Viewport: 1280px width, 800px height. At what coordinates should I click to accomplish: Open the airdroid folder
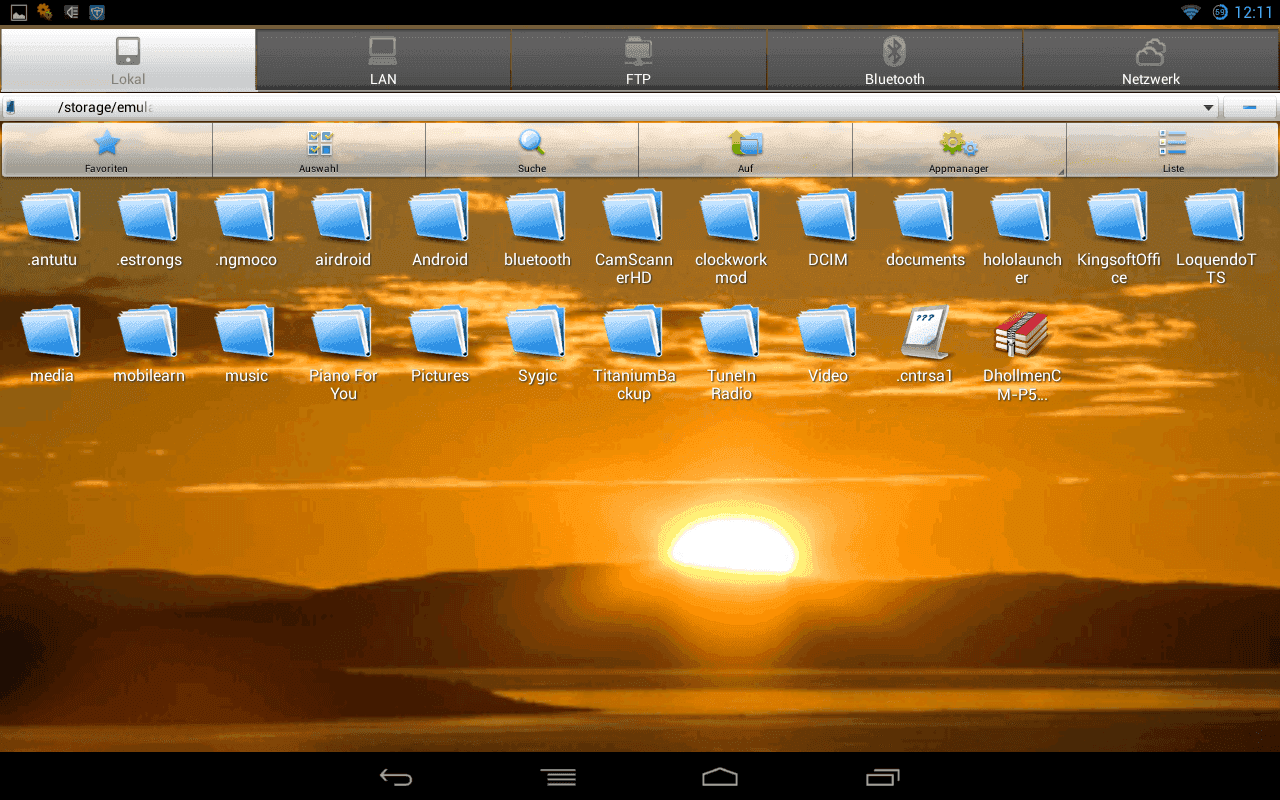pos(343,228)
